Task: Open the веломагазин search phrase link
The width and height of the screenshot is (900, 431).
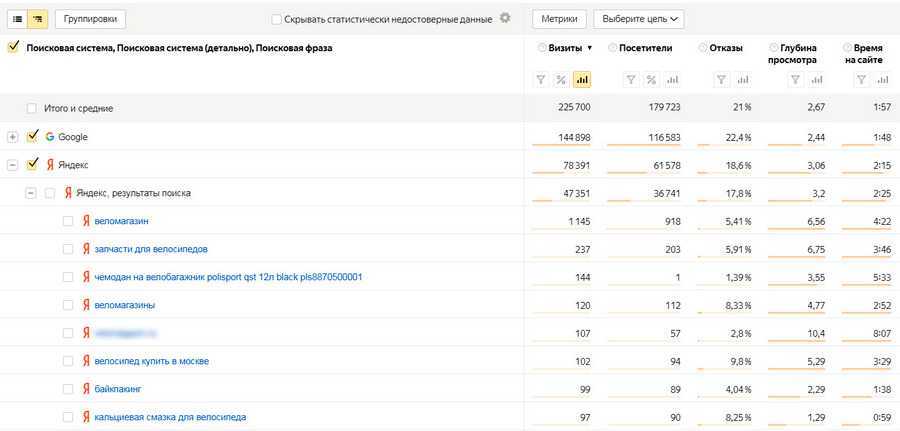Action: click(121, 220)
